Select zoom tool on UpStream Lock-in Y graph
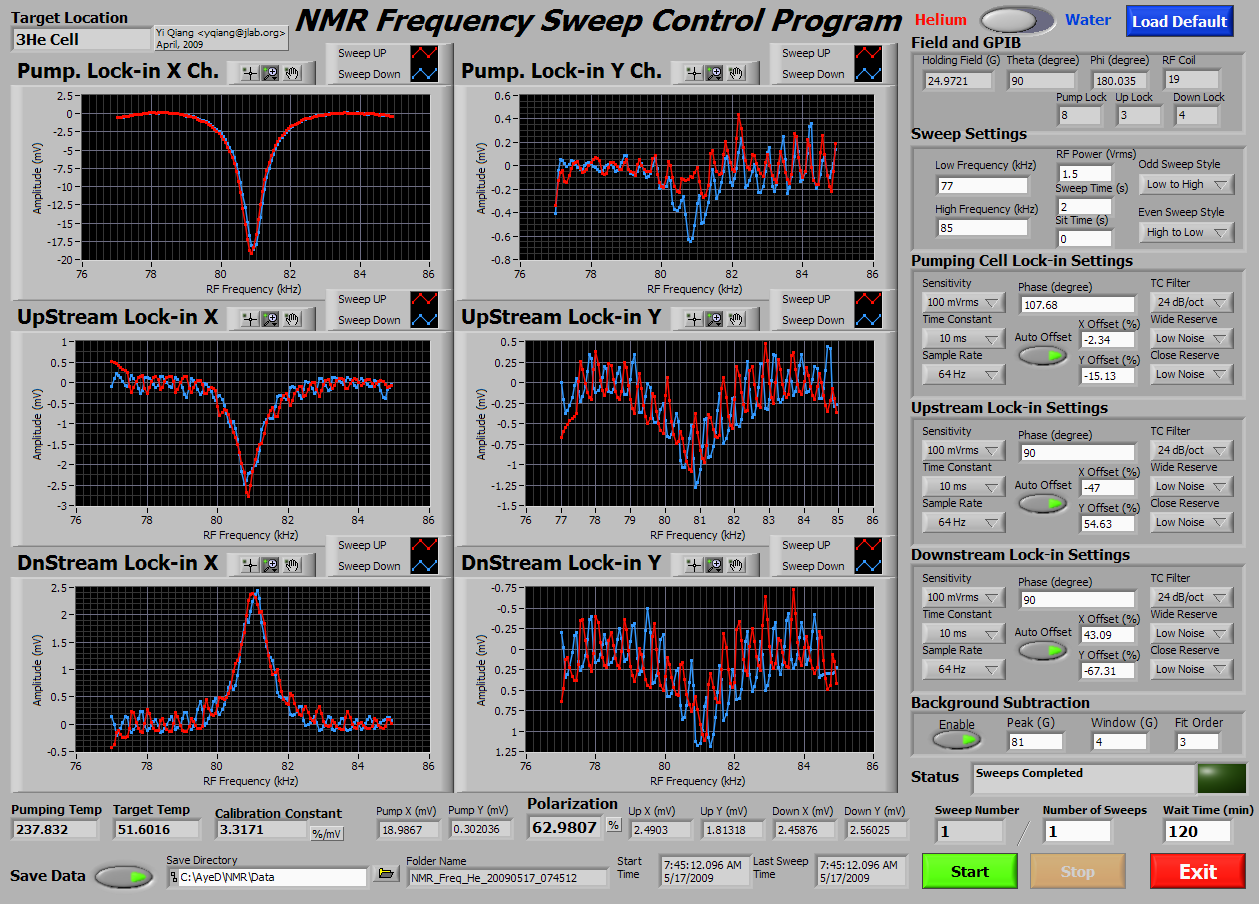 click(x=714, y=318)
